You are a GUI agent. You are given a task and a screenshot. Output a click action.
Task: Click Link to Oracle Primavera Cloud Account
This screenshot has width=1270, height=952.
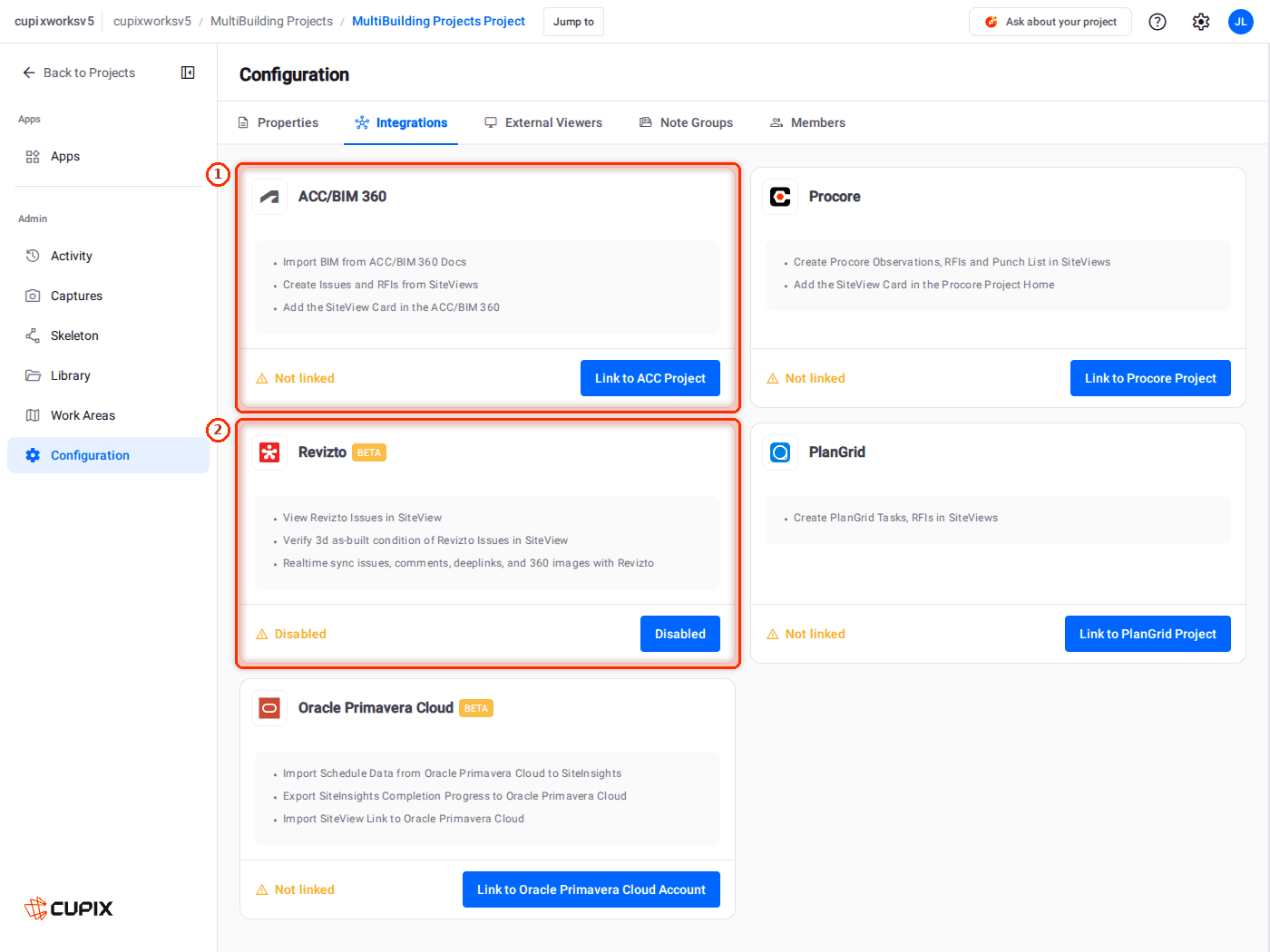[x=591, y=889]
